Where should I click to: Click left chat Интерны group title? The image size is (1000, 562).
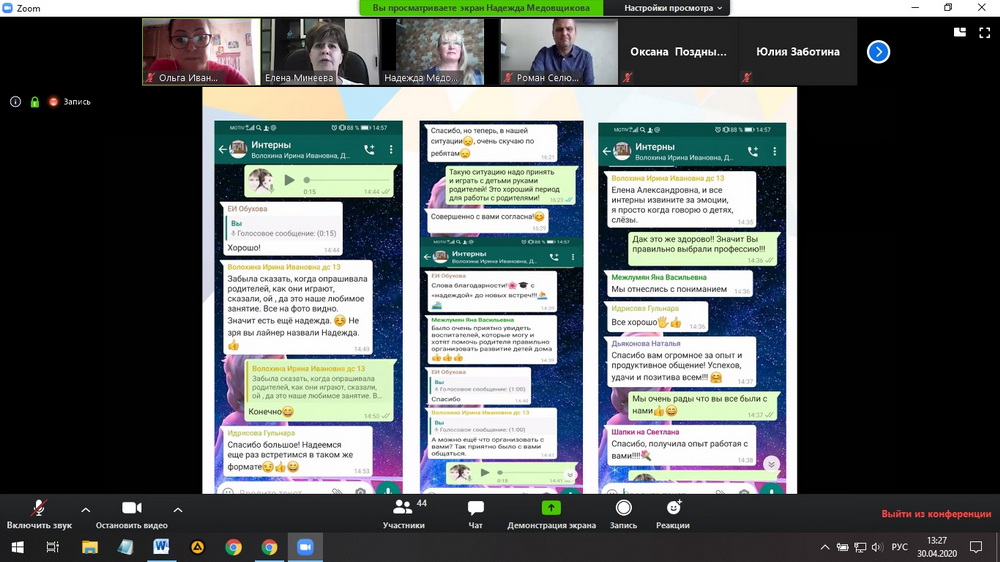click(x=271, y=145)
